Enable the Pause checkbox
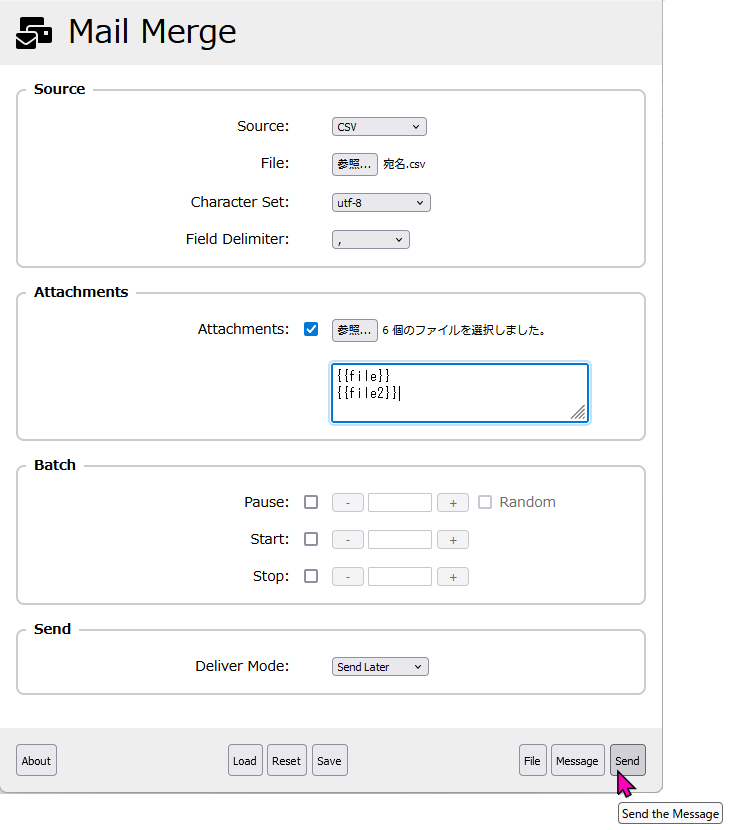The width and height of the screenshot is (740, 830). pos(311,502)
